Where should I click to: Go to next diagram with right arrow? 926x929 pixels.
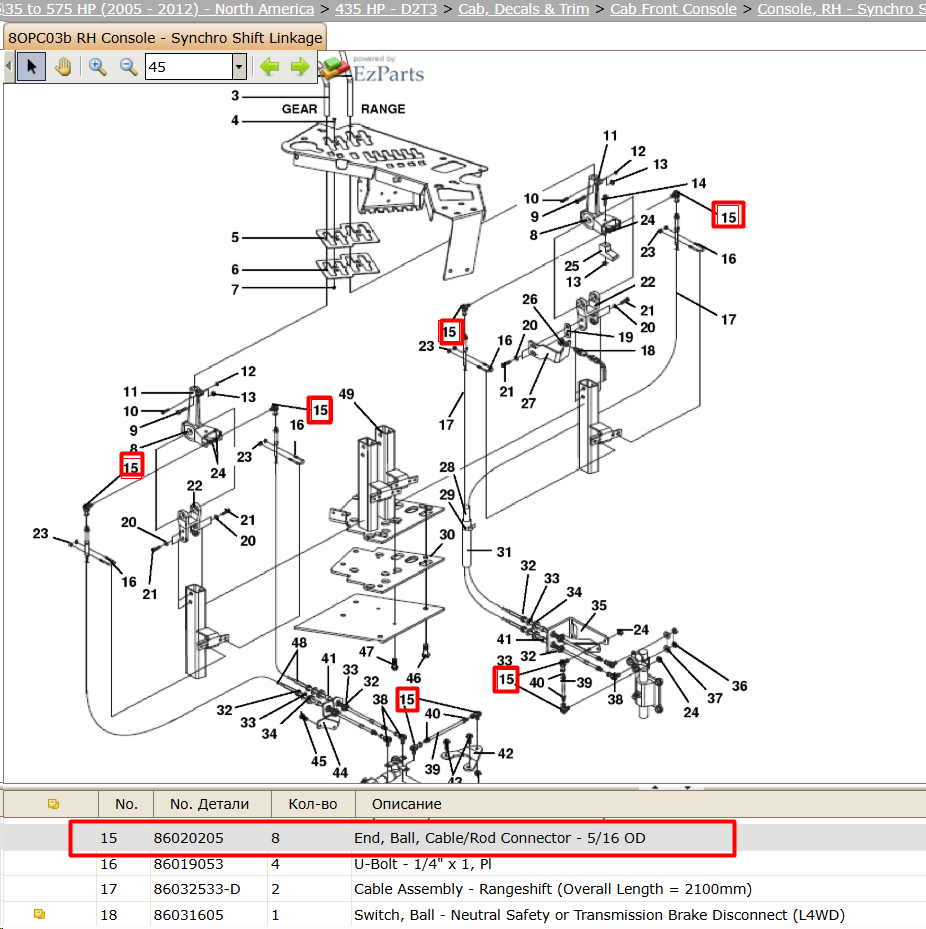coord(300,66)
